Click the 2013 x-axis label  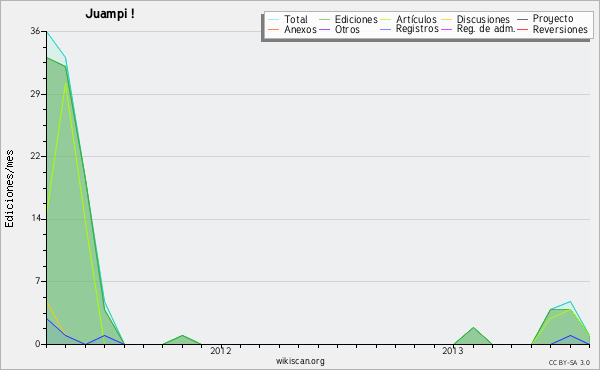tap(453, 351)
